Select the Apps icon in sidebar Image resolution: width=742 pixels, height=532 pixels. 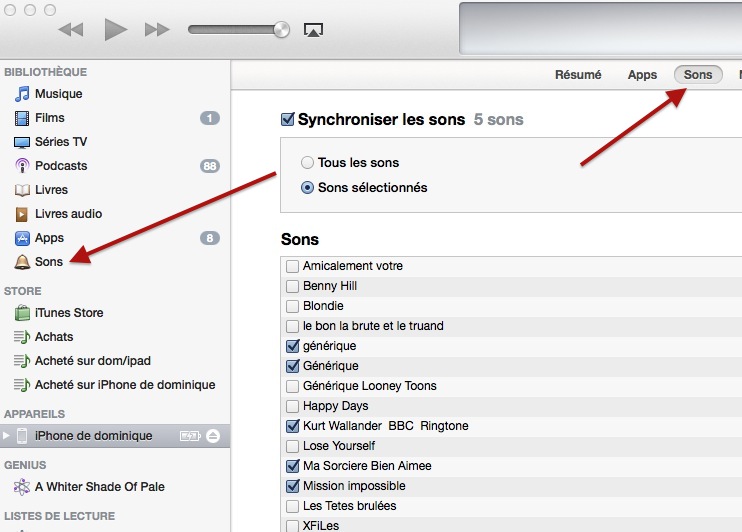click(22, 238)
